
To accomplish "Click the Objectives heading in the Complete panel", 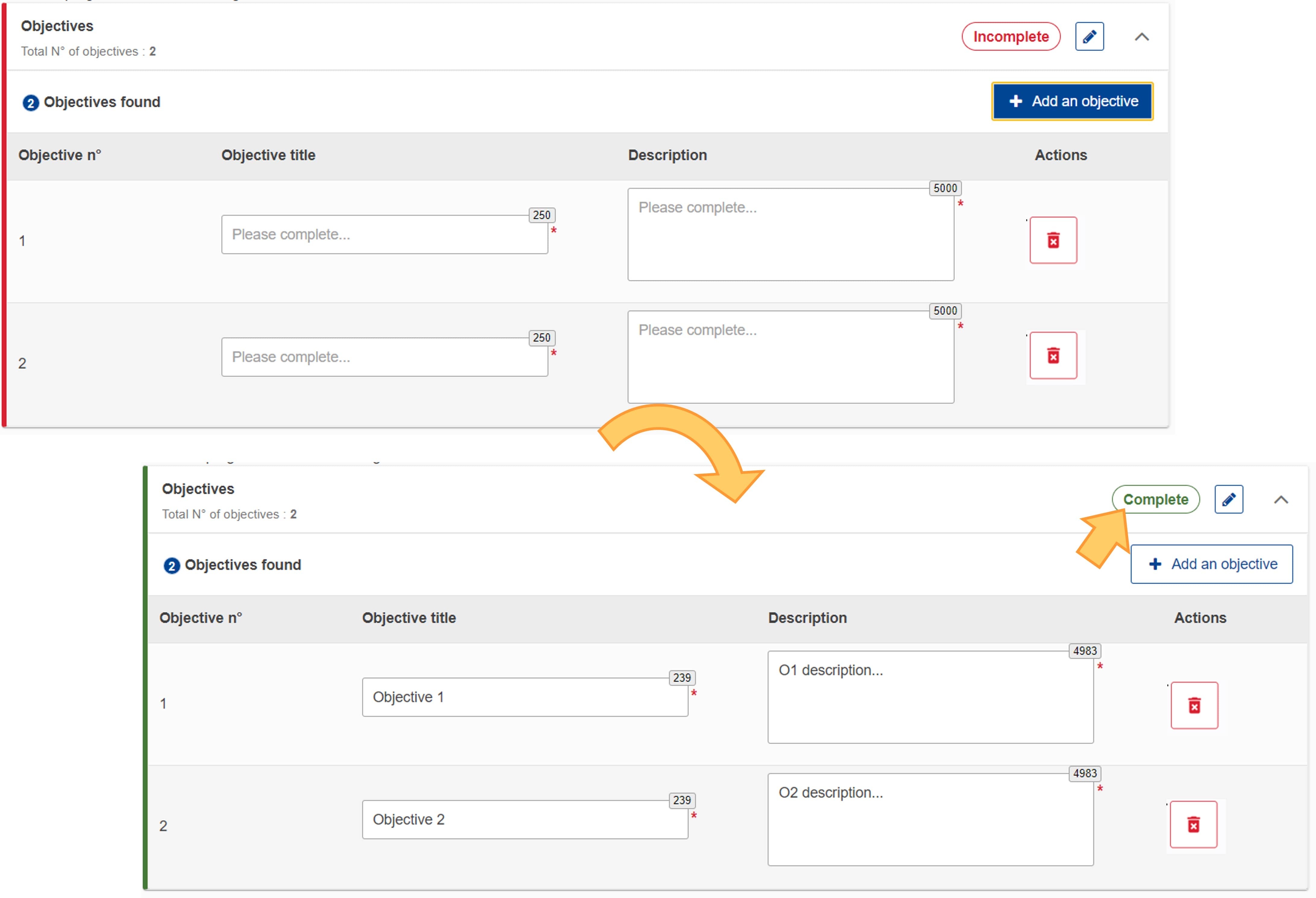I will [x=198, y=489].
